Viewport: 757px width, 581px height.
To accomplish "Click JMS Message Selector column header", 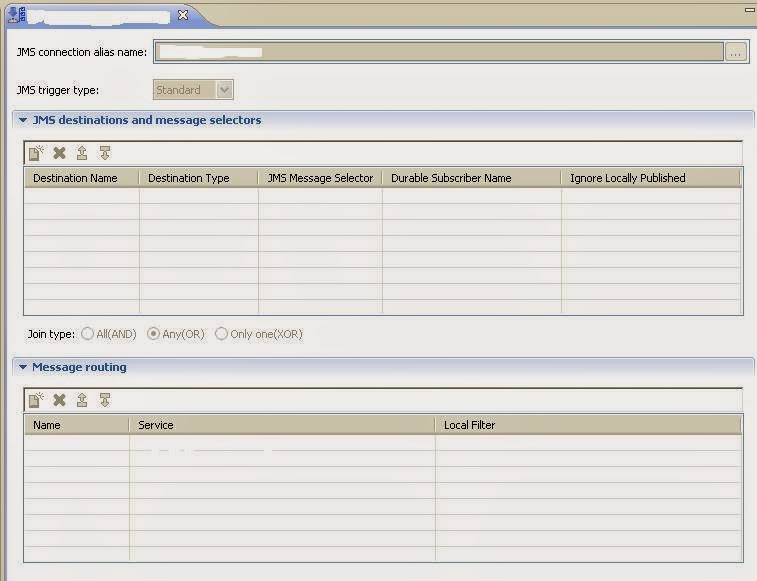I will point(320,178).
